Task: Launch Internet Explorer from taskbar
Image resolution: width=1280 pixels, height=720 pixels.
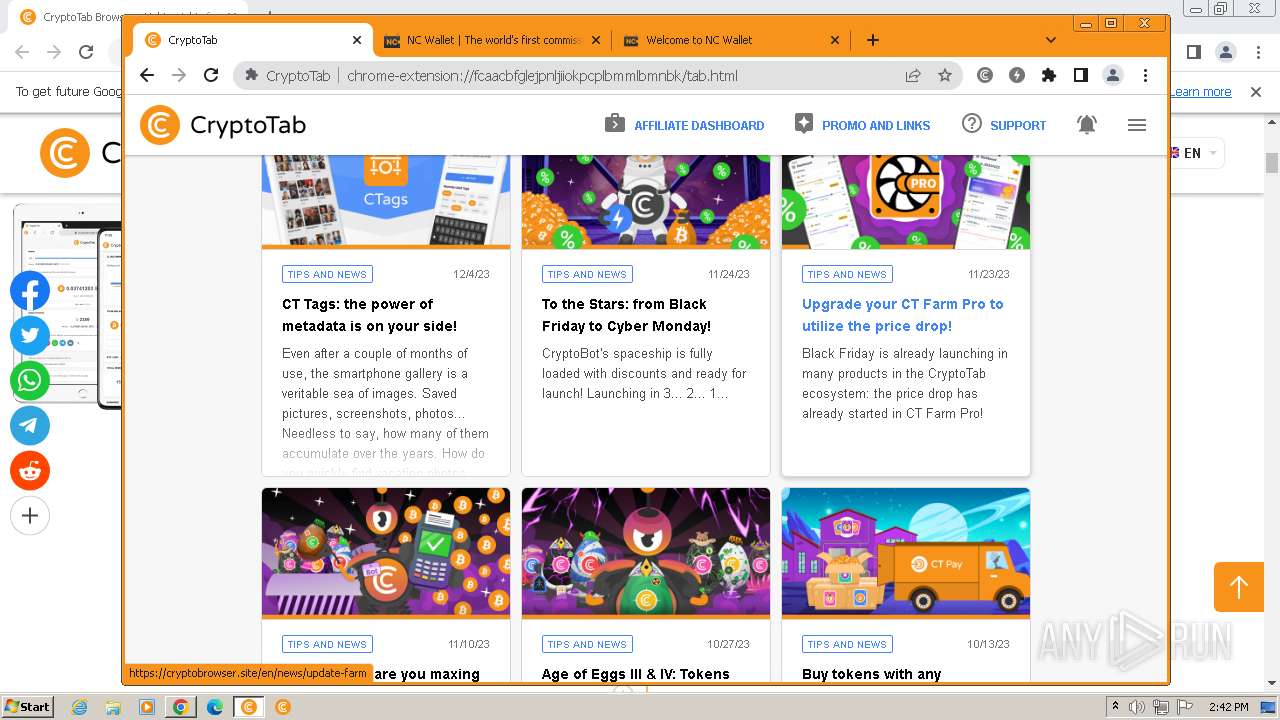Action: [x=80, y=707]
